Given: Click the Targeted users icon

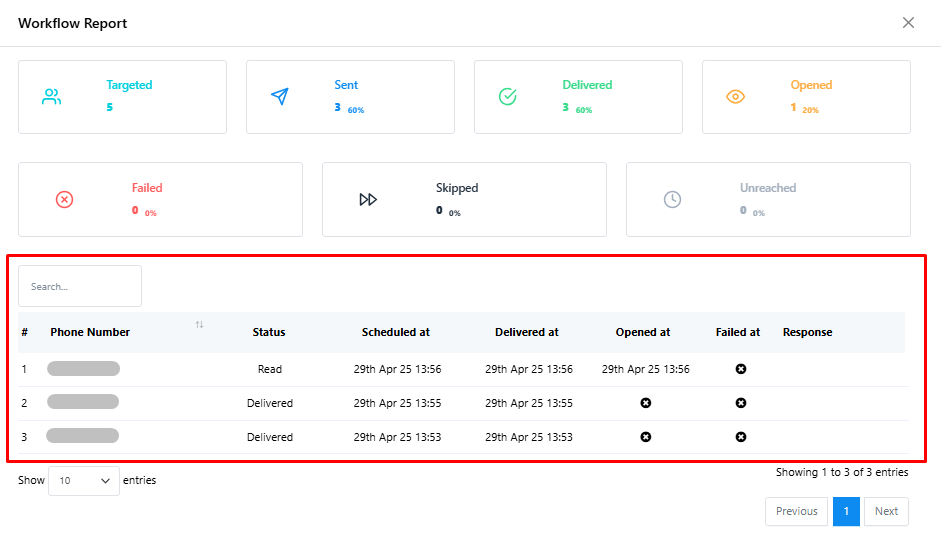Looking at the screenshot, I should click(x=52, y=97).
